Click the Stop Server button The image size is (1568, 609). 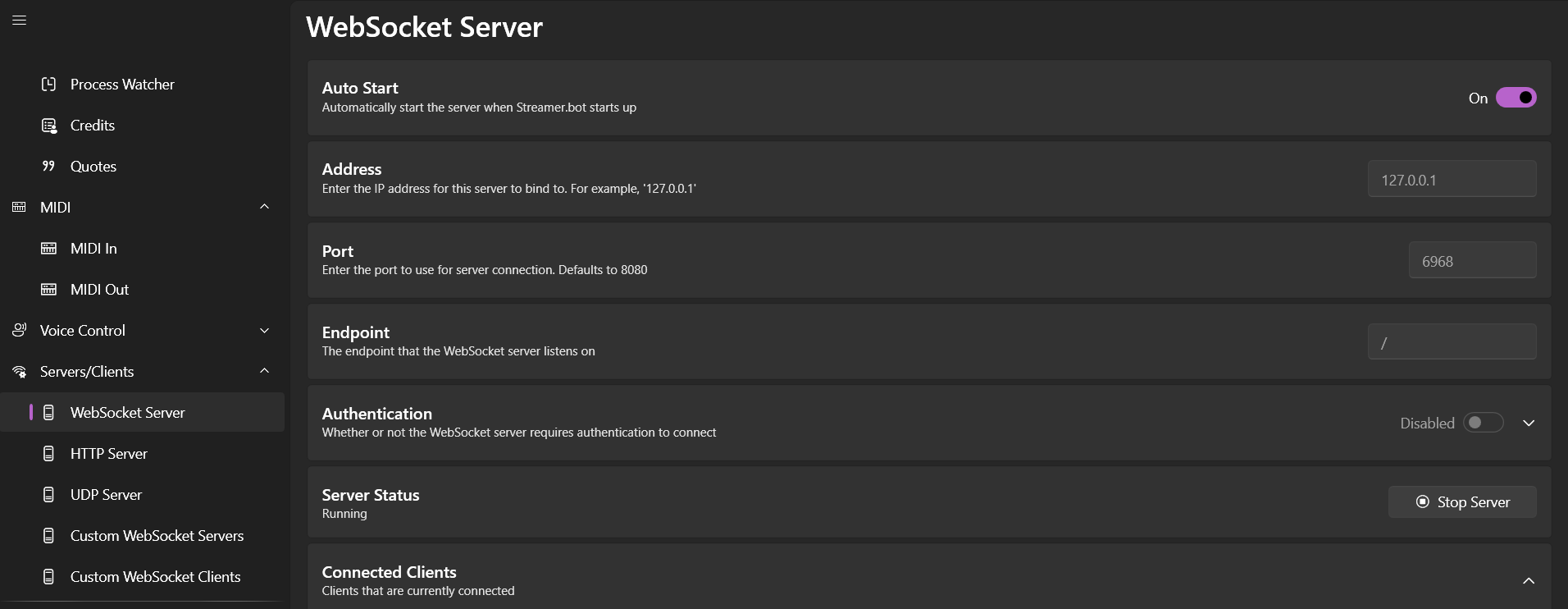click(x=1462, y=502)
